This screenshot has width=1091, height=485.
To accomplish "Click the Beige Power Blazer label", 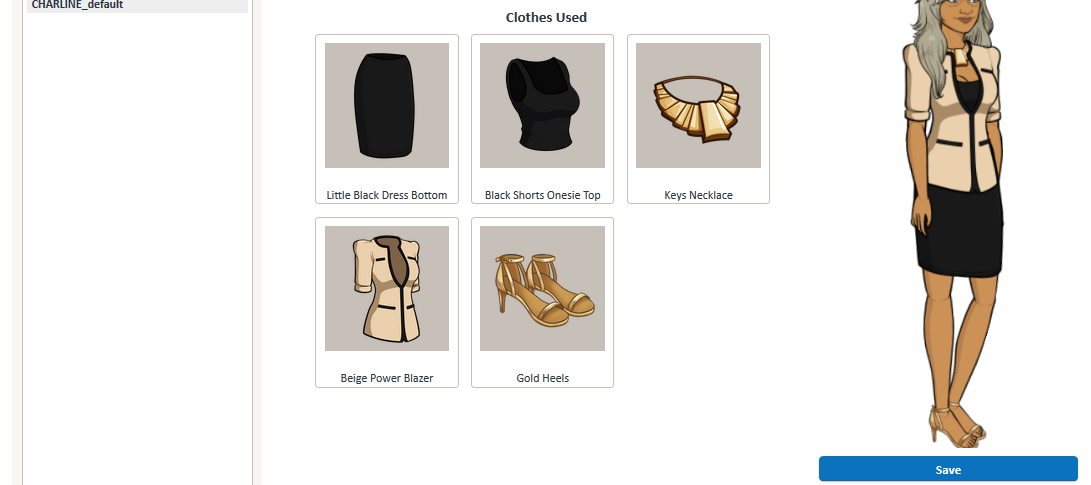I will [x=387, y=378].
